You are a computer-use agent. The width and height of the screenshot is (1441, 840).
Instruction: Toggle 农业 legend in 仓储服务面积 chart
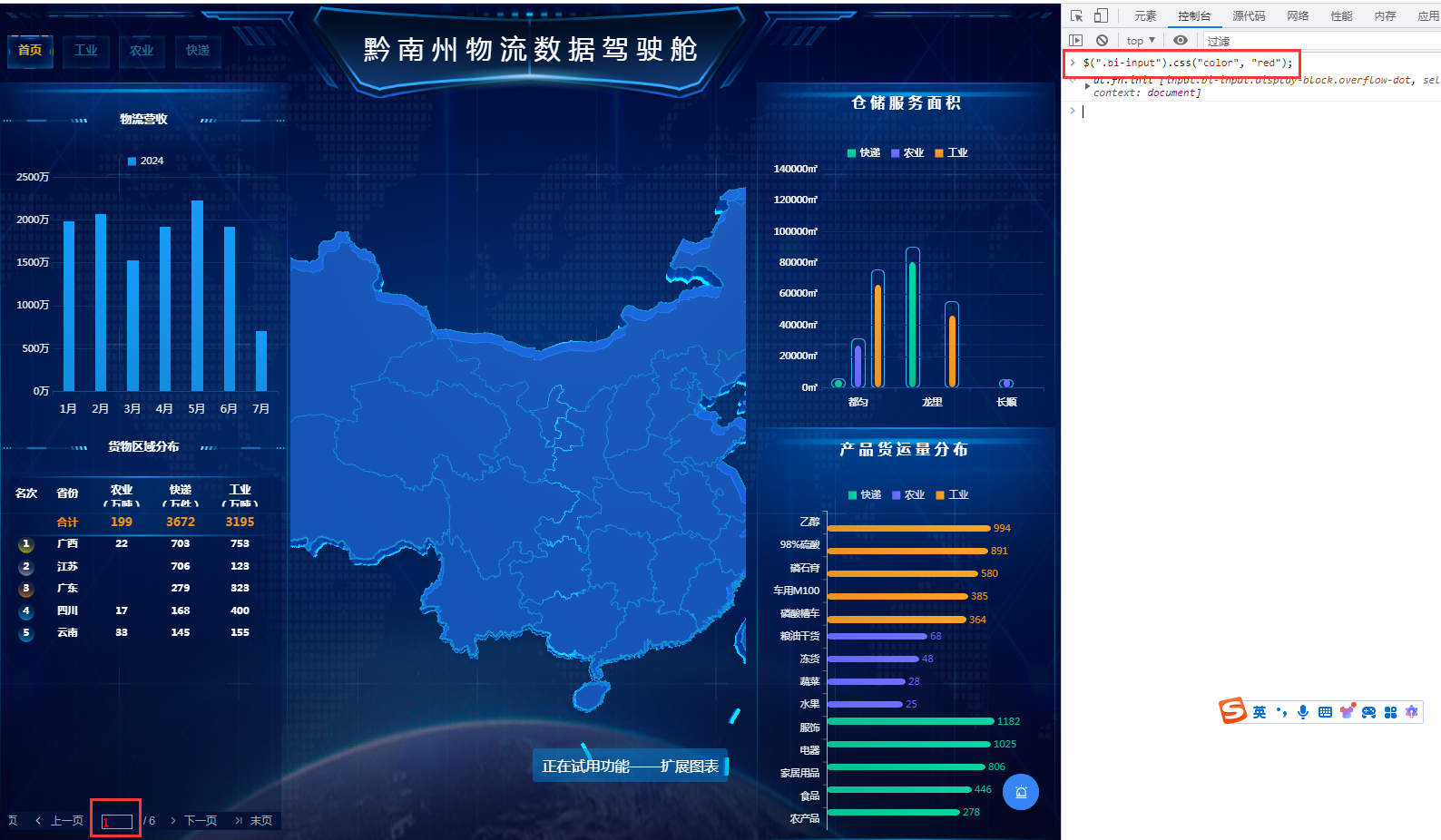[907, 152]
